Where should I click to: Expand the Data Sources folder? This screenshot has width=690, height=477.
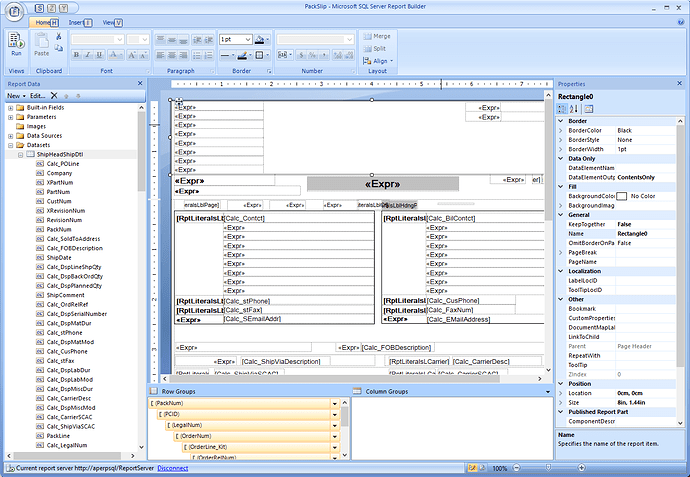point(11,136)
